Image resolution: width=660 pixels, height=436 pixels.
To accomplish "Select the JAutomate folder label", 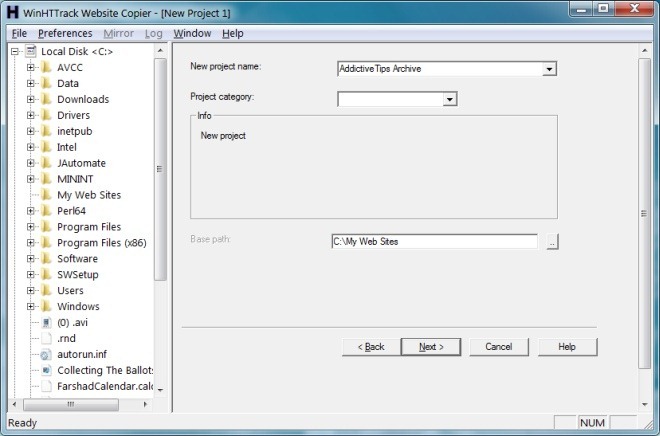I will point(82,163).
